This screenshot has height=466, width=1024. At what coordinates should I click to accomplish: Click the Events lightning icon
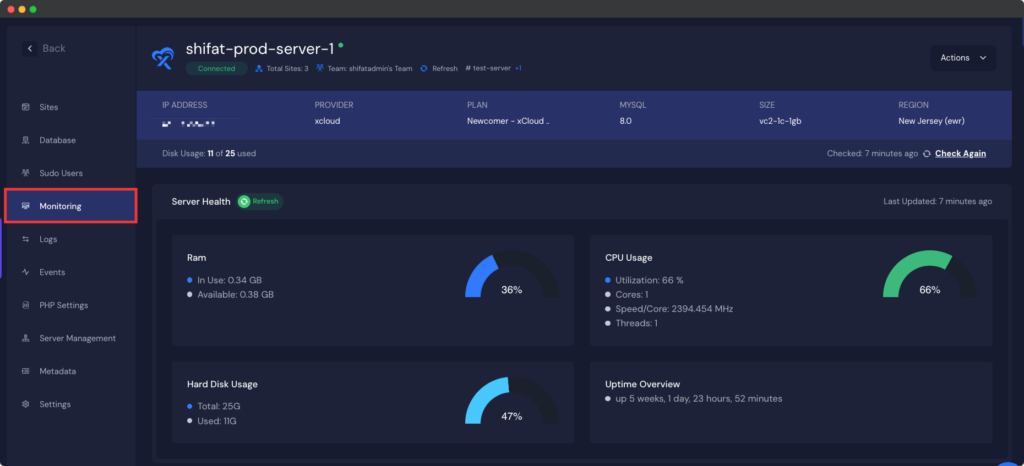pos(26,272)
